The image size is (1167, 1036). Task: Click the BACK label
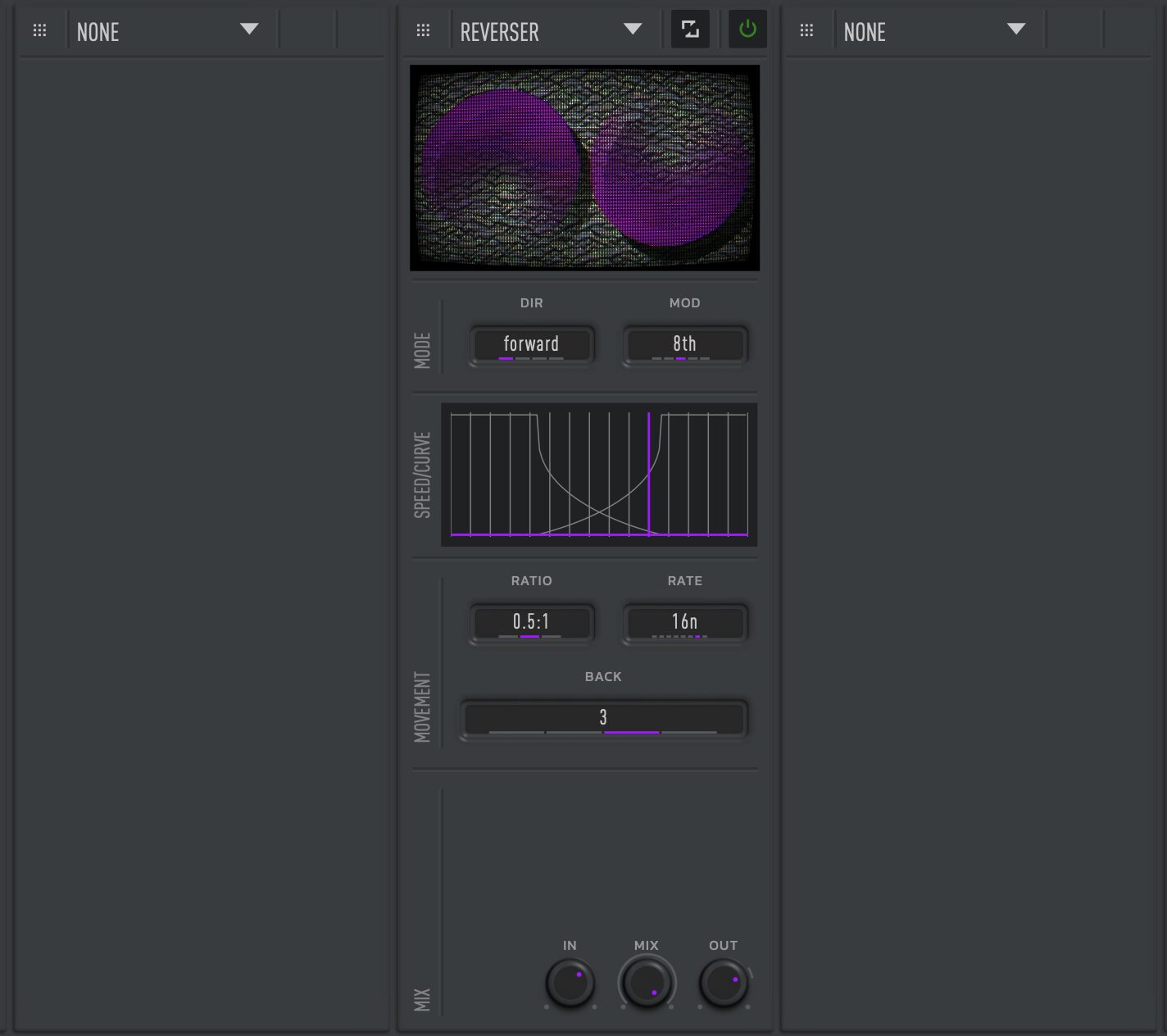(x=603, y=677)
